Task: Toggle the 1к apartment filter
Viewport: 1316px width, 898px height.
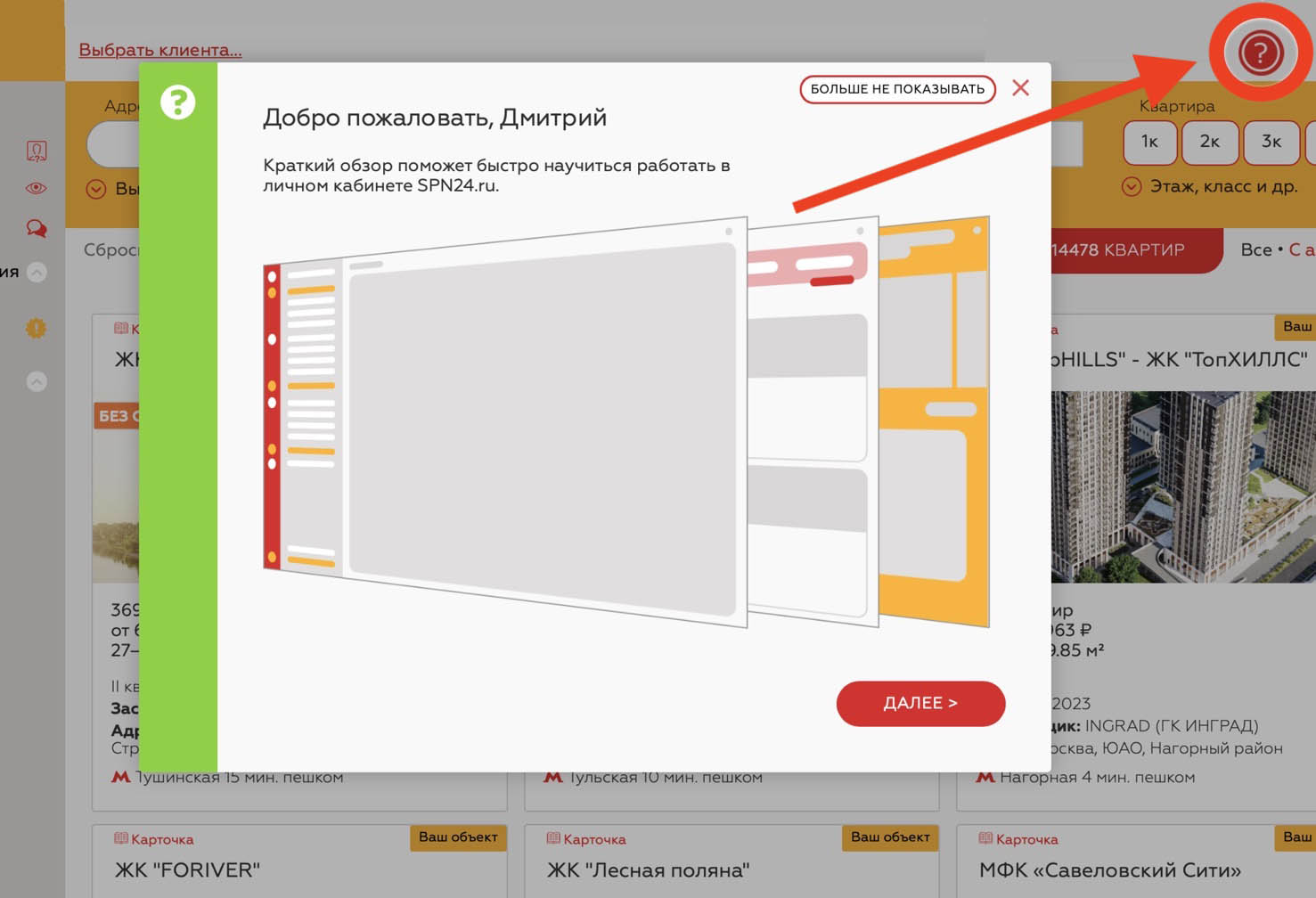Action: [1149, 142]
